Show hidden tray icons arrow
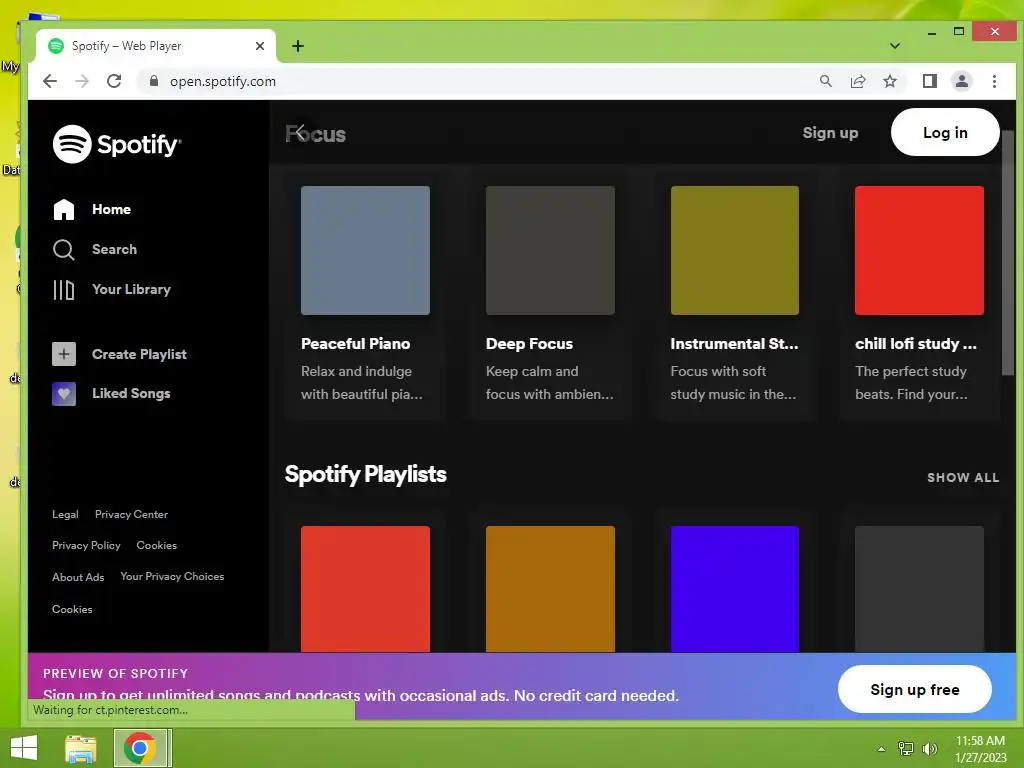Viewport: 1024px width, 768px height. click(x=882, y=749)
